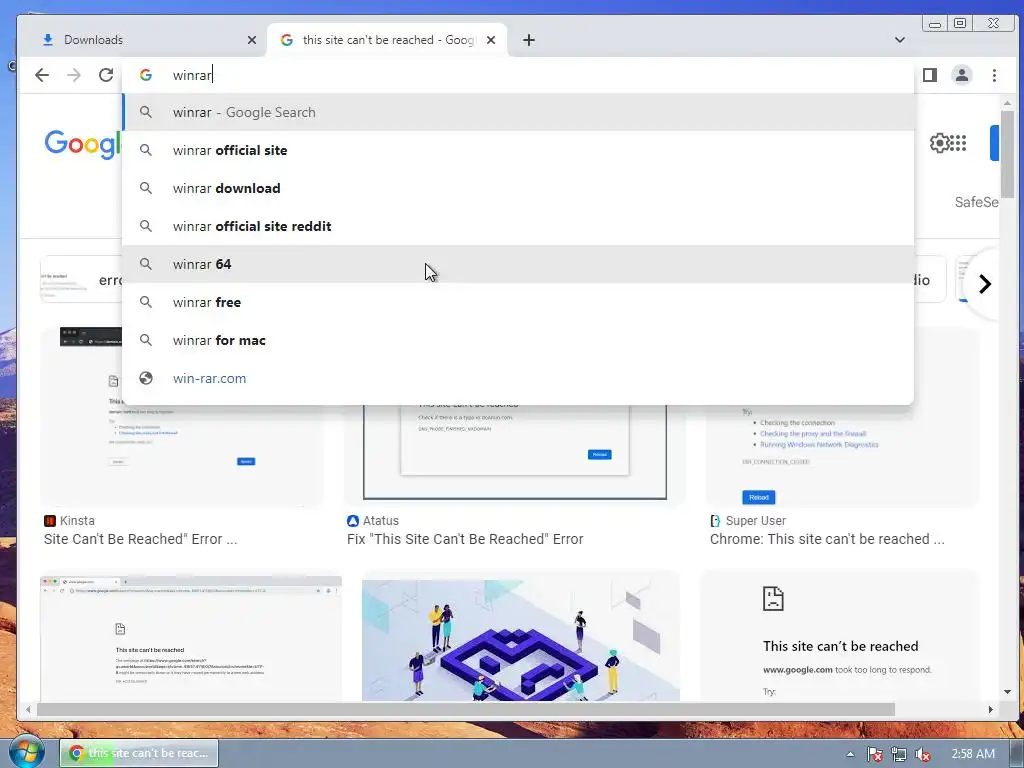Open the www.google.com took too long thumbnail
The width and height of the screenshot is (1024, 768).
(x=839, y=637)
